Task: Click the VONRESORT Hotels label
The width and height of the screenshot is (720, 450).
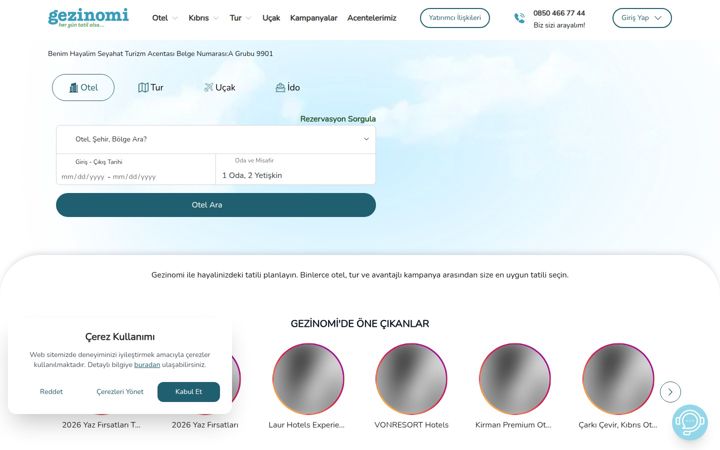Action: point(411,425)
